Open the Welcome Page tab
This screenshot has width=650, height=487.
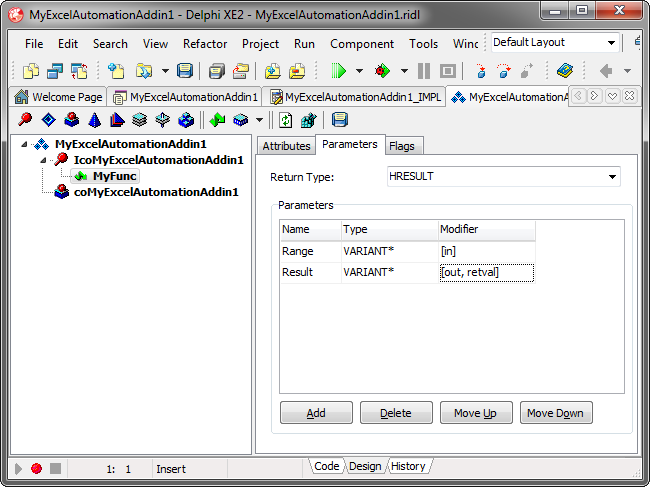58,97
